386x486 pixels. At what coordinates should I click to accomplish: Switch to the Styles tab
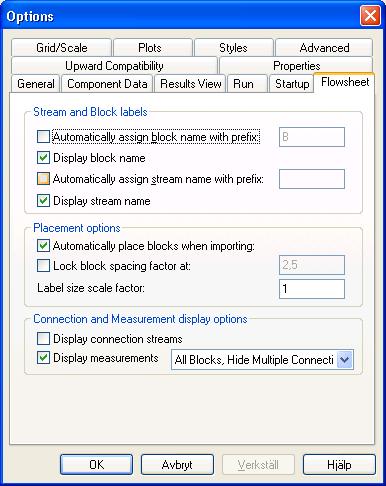point(234,48)
